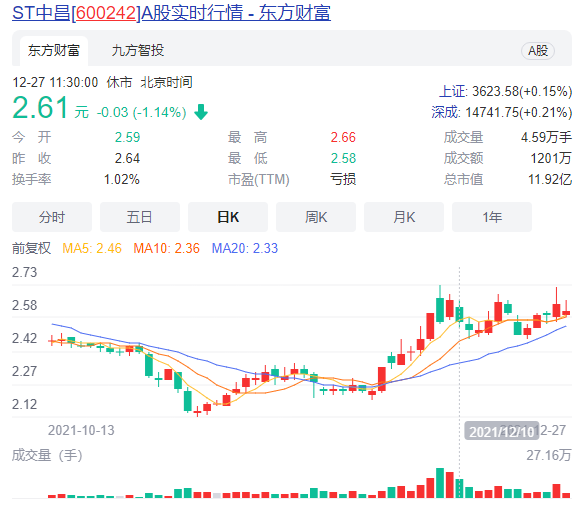Click the 27.16万 volume axis value
The image size is (577, 507).
pyautogui.click(x=549, y=455)
